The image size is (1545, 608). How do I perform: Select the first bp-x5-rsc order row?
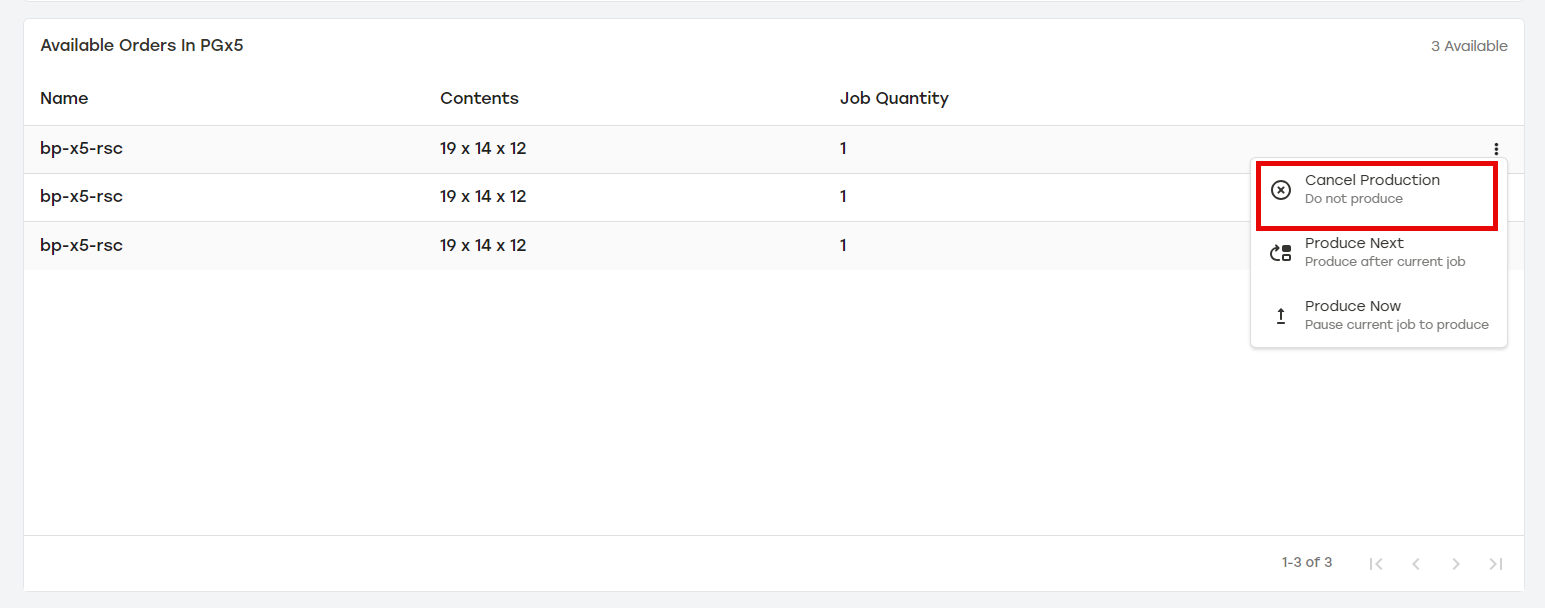81,149
